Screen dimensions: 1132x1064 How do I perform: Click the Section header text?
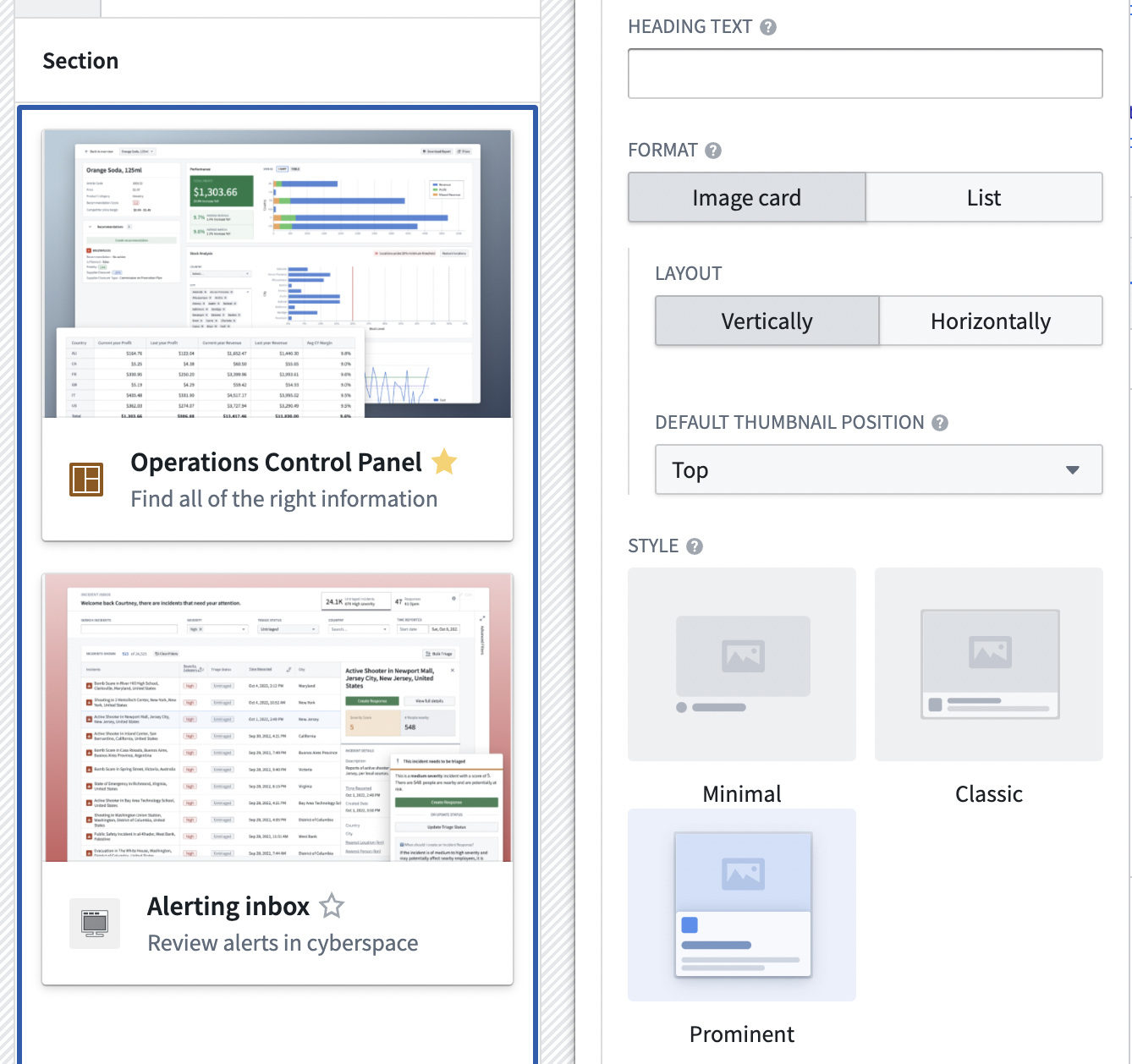(80, 61)
